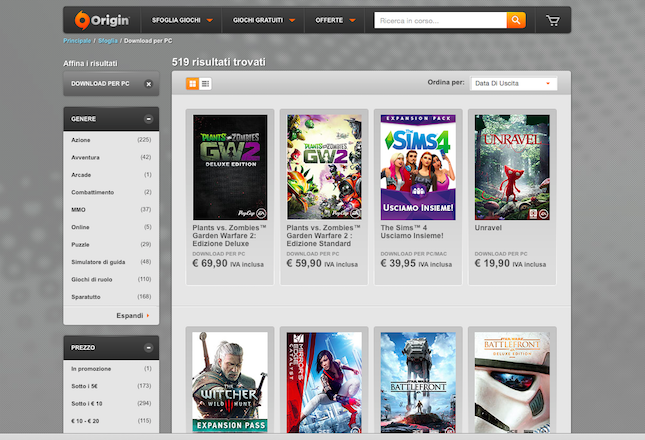
Task: Open The Witcher Expansion Pass cover
Action: coord(230,382)
